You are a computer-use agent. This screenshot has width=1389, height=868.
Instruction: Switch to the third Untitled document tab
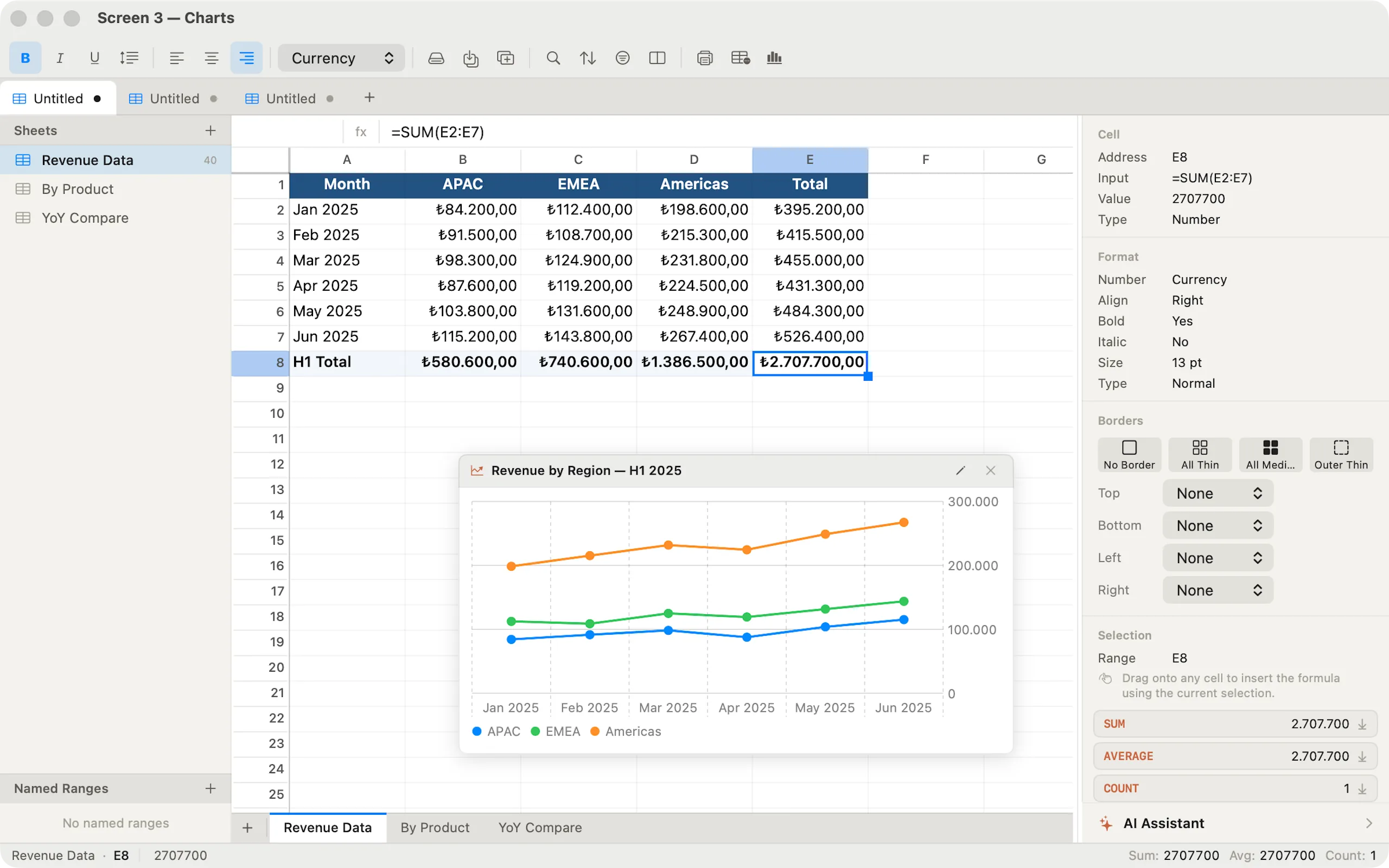click(x=290, y=98)
